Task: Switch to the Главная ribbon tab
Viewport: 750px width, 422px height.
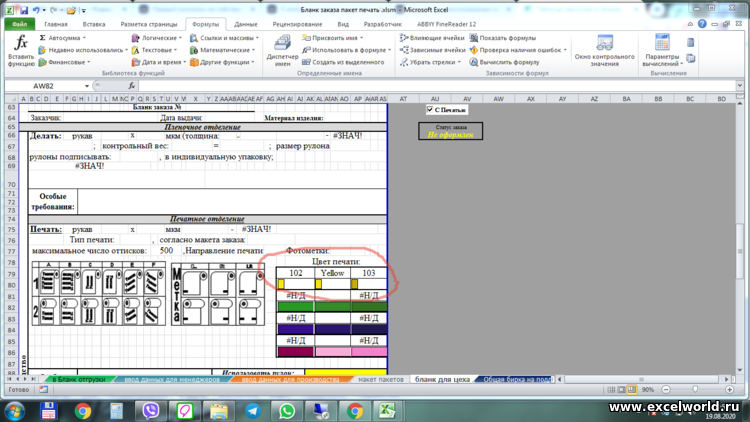Action: [x=56, y=24]
